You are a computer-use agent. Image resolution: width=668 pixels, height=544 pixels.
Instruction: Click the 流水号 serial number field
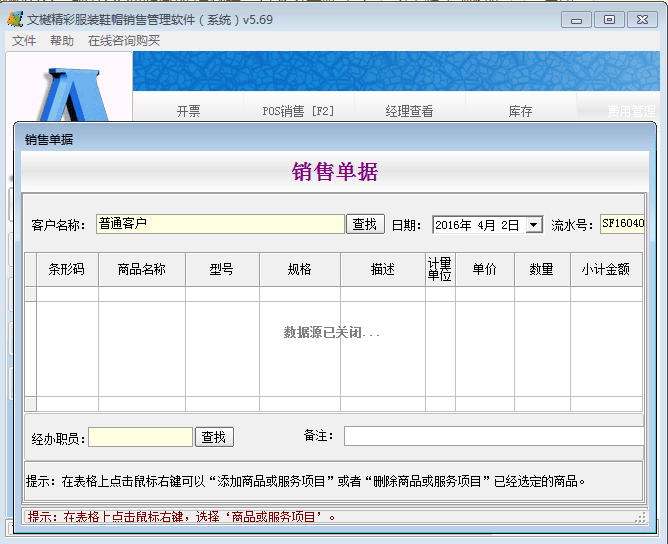622,225
